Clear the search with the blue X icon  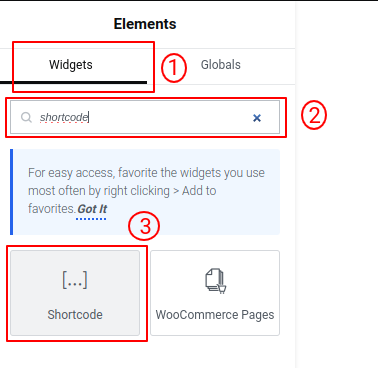(257, 118)
